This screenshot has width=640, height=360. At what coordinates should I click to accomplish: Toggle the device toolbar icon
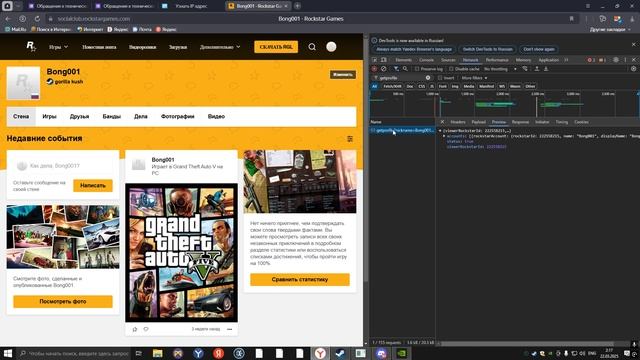384,60
